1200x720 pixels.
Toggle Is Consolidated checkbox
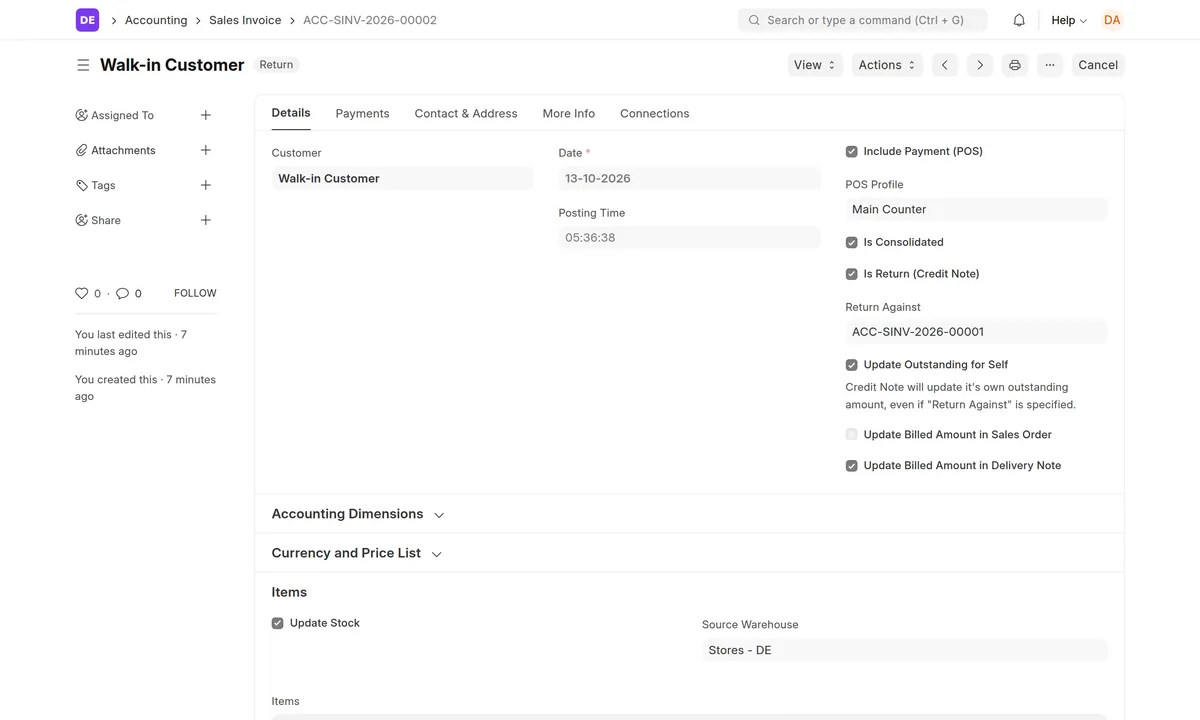[x=852, y=243]
